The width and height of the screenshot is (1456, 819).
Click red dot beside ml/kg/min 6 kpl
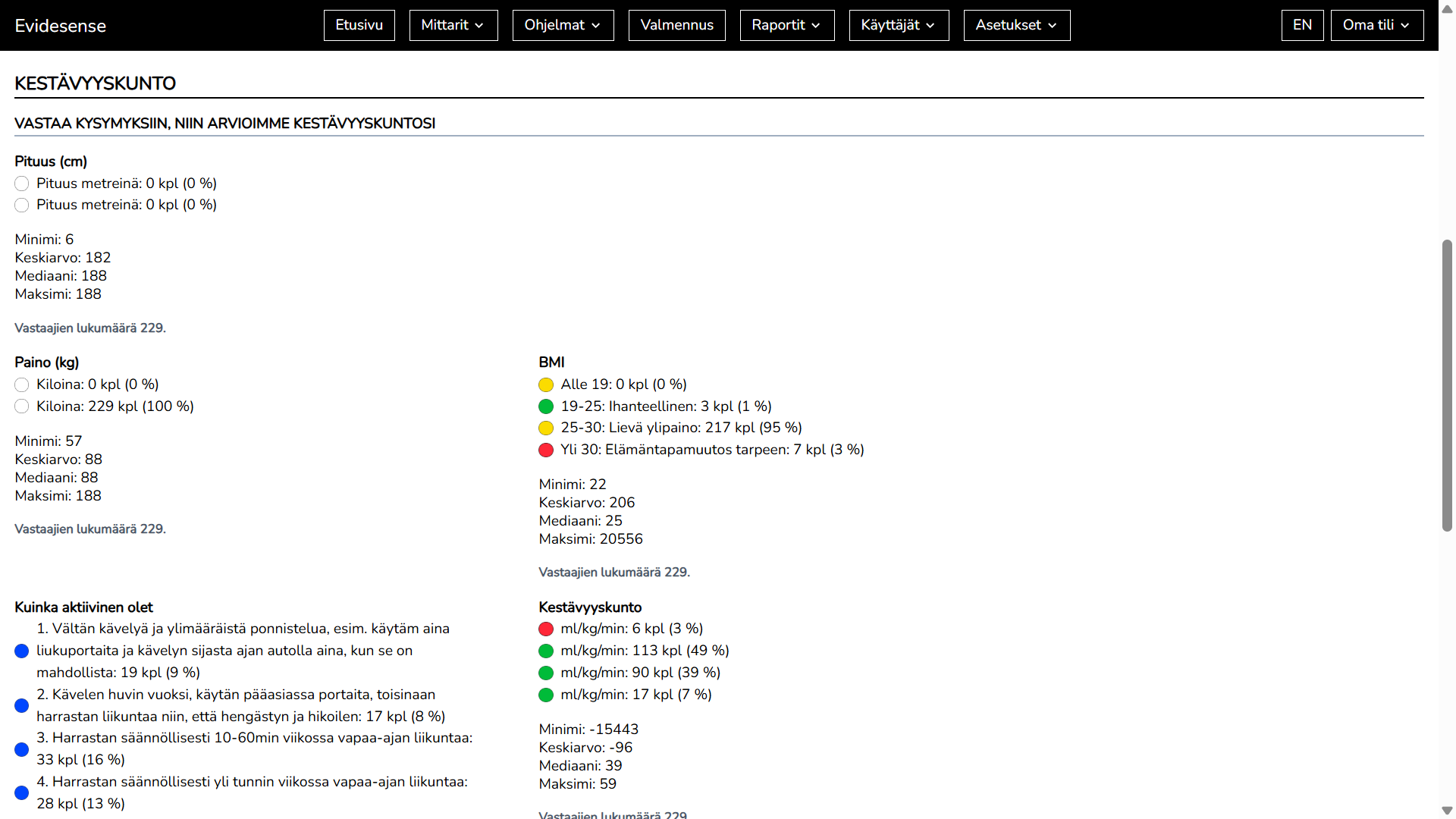546,629
